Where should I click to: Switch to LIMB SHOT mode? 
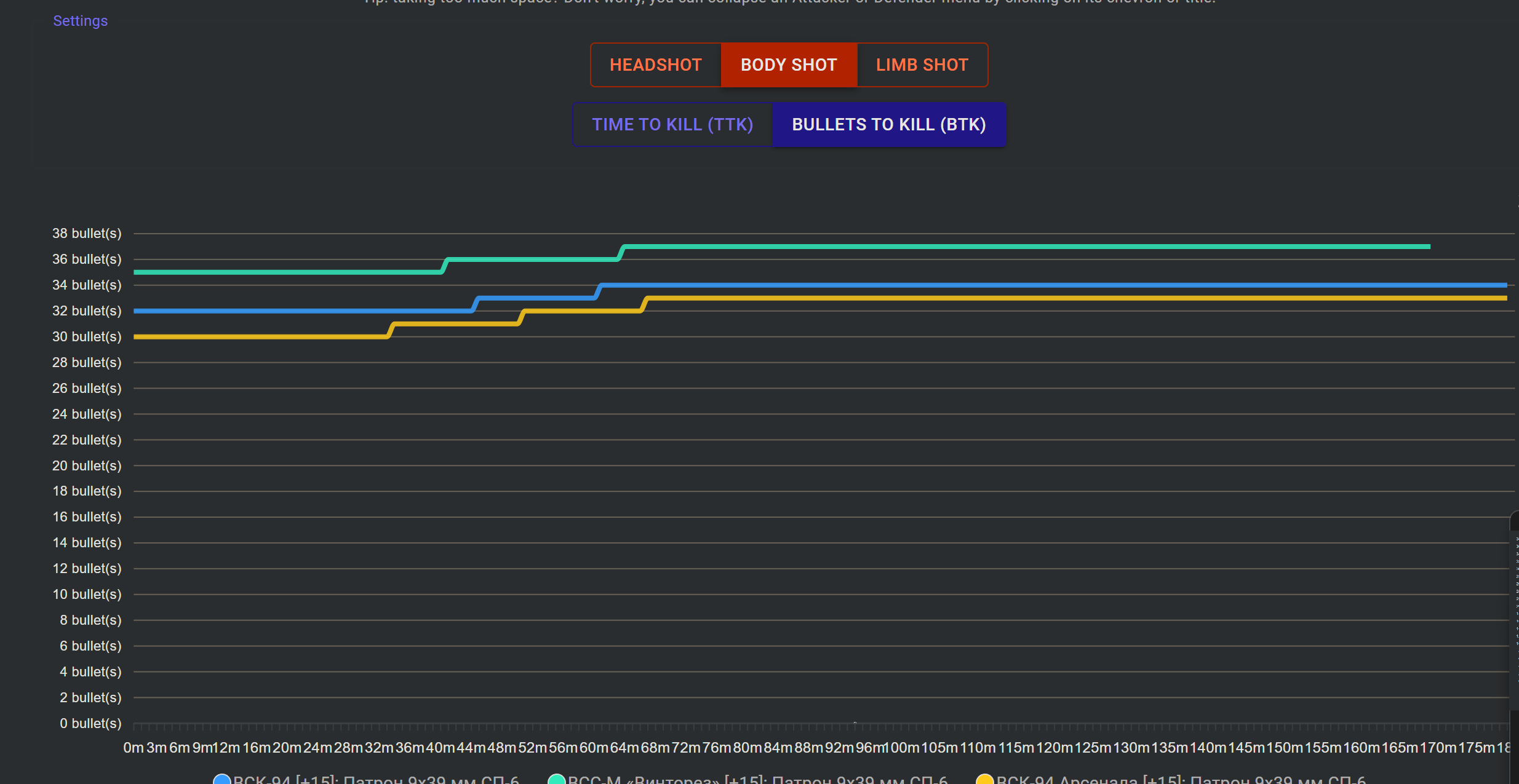click(x=922, y=65)
